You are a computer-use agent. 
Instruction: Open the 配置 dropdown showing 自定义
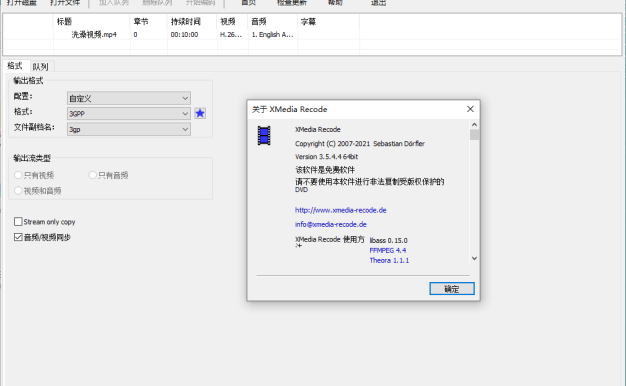click(x=129, y=98)
